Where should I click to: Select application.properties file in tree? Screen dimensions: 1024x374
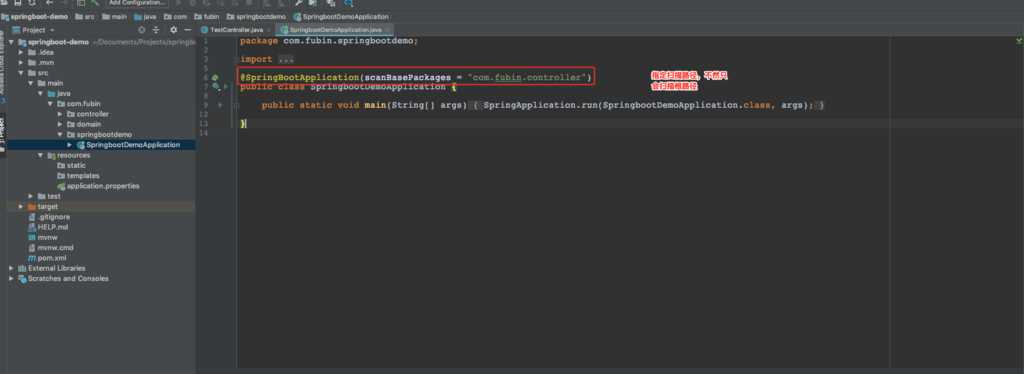click(x=98, y=186)
